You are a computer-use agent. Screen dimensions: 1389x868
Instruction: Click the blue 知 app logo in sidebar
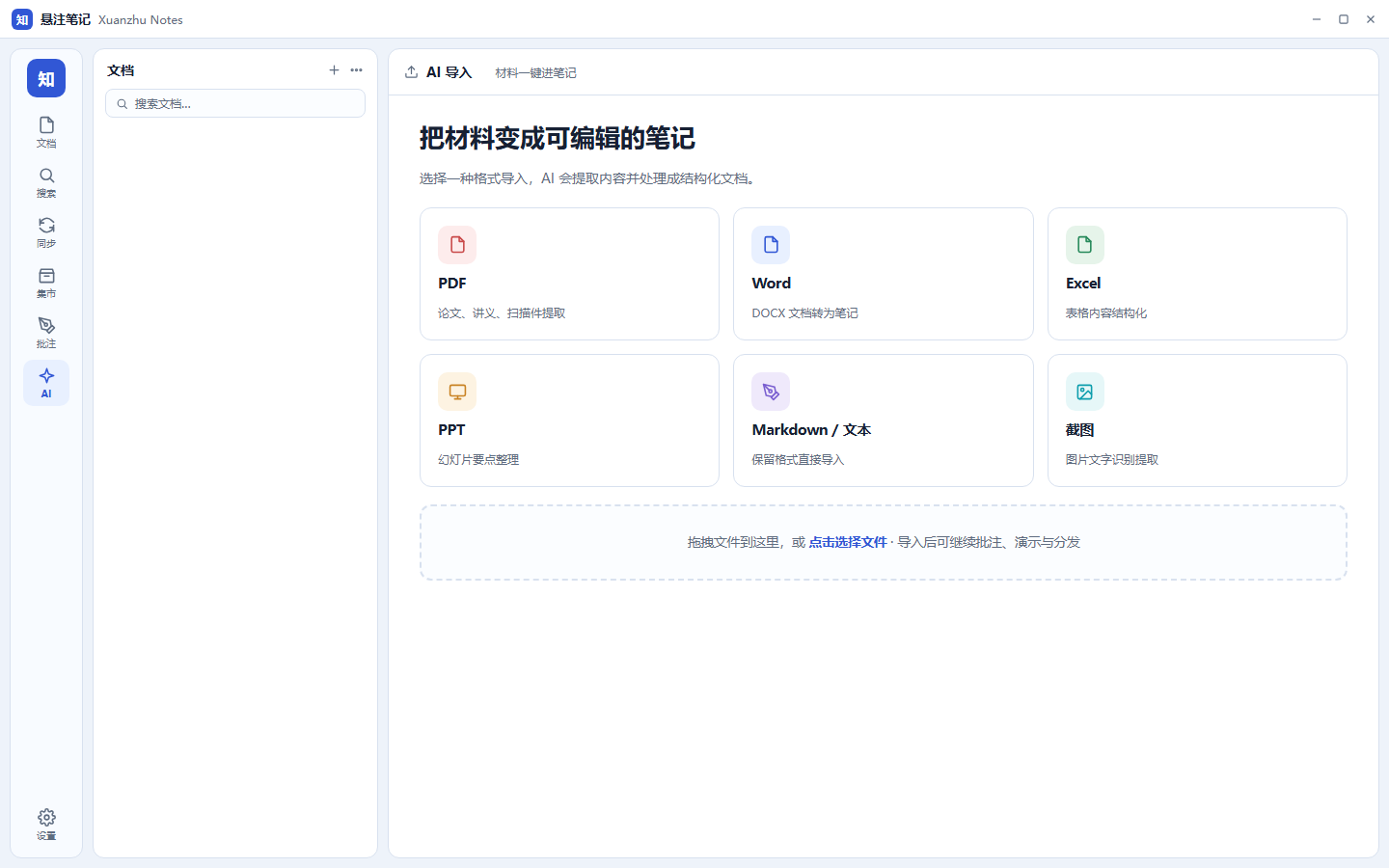tap(46, 78)
